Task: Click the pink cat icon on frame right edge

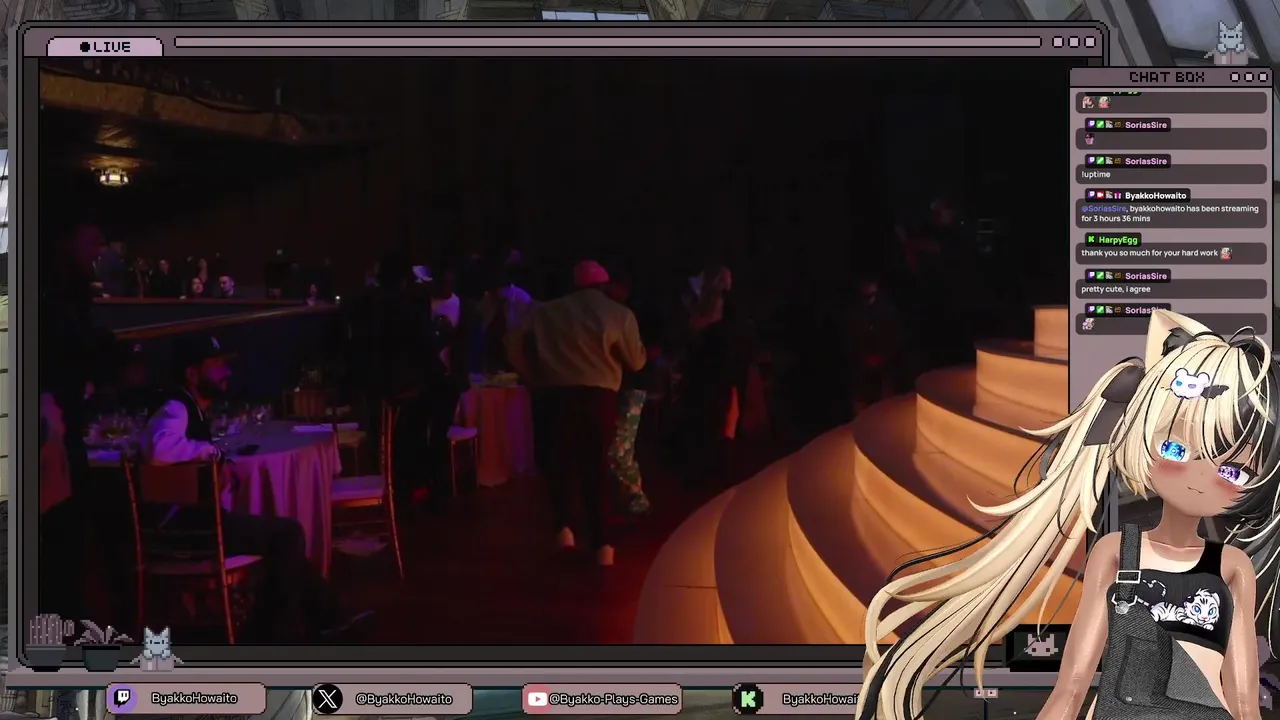Action: [1040, 646]
